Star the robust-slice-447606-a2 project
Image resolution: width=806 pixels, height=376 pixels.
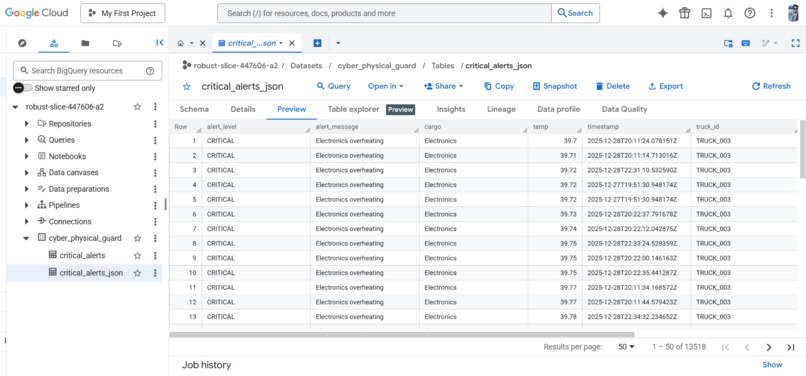click(137, 107)
